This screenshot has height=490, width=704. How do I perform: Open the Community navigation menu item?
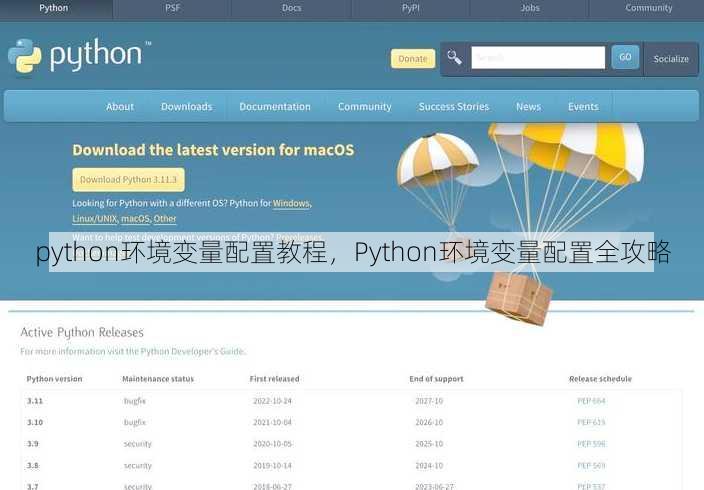tap(365, 107)
